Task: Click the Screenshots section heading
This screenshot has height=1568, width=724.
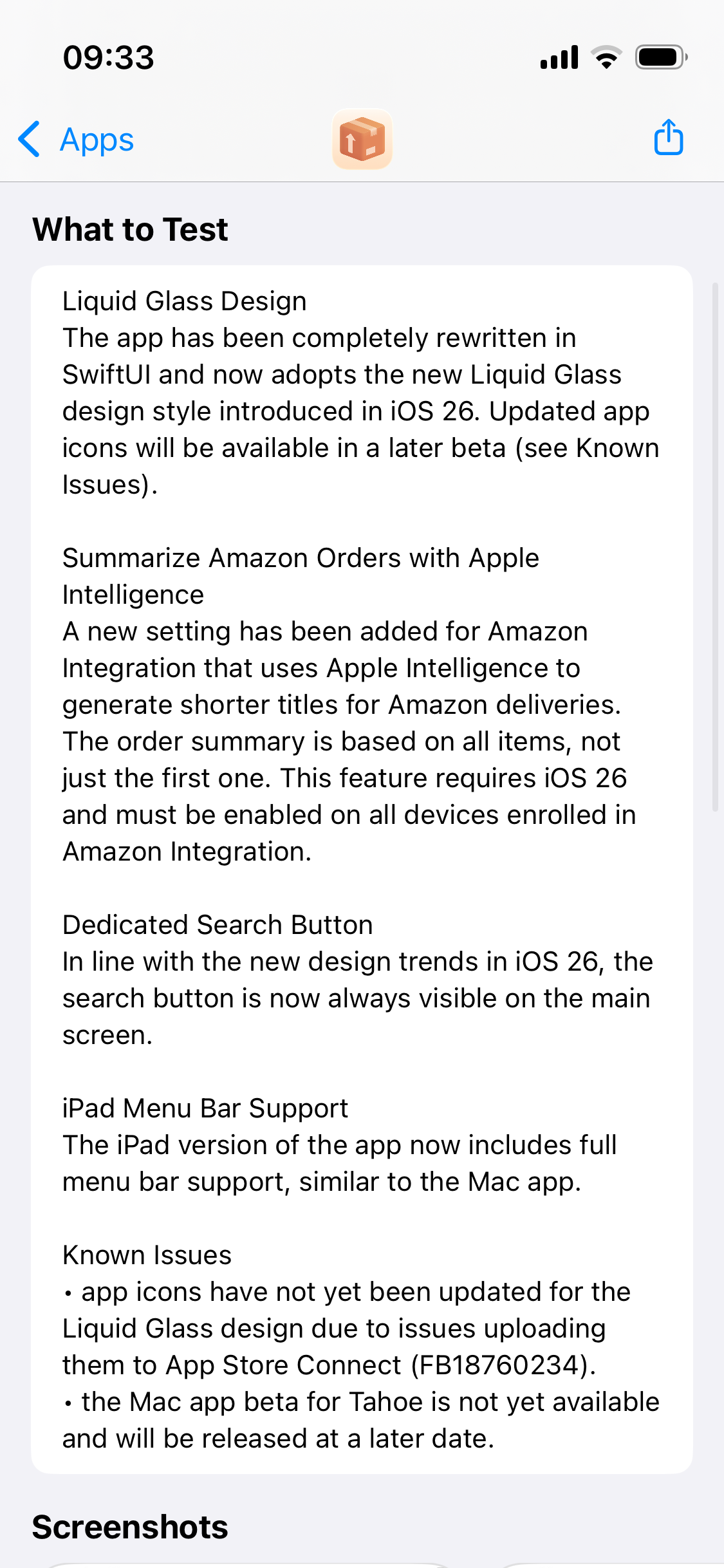Action: 131,1527
